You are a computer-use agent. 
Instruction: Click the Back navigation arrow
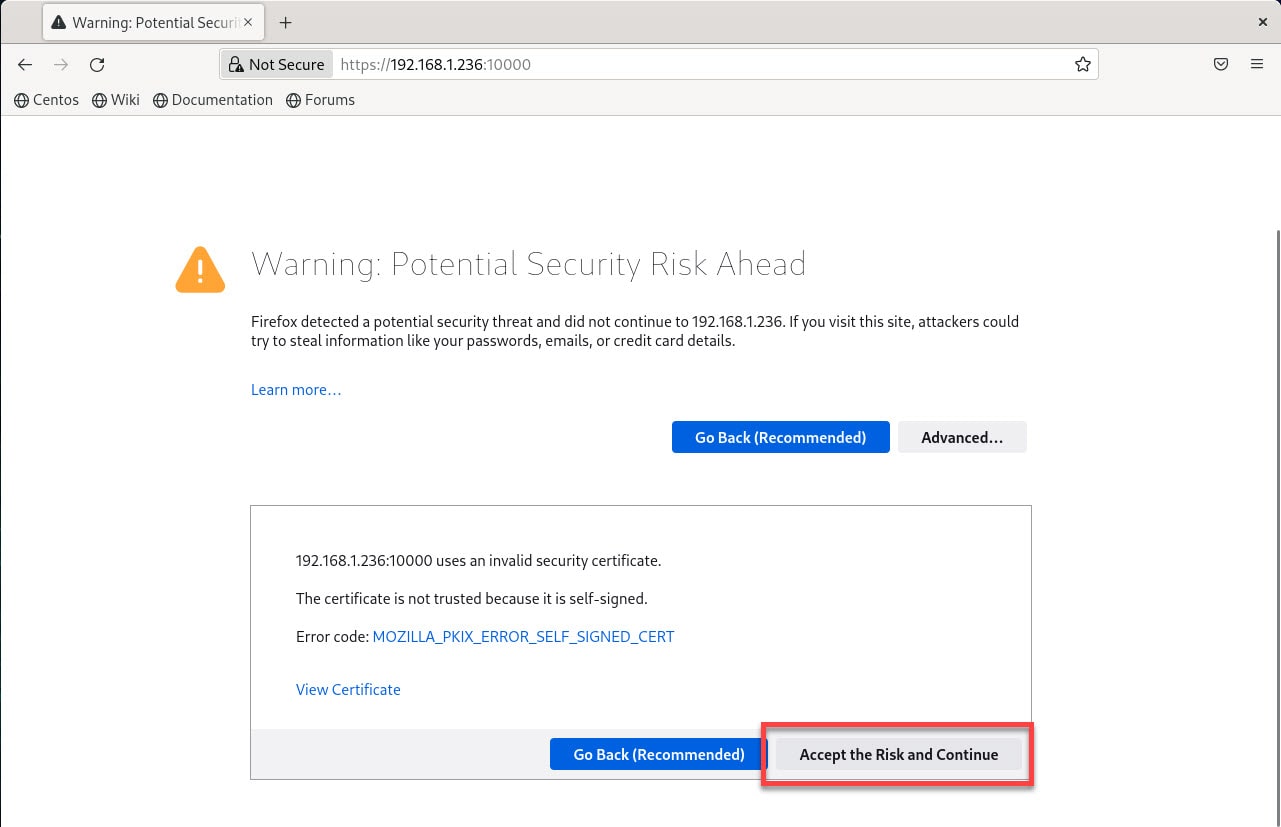tap(25, 64)
